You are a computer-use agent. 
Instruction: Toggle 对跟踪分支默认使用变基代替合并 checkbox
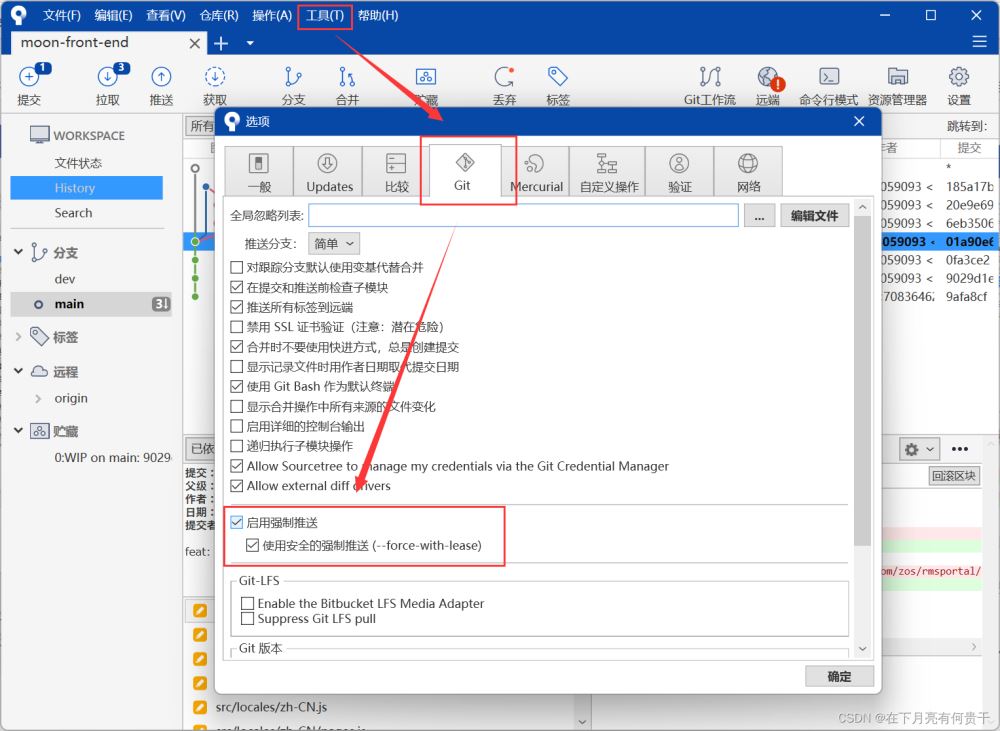237,267
